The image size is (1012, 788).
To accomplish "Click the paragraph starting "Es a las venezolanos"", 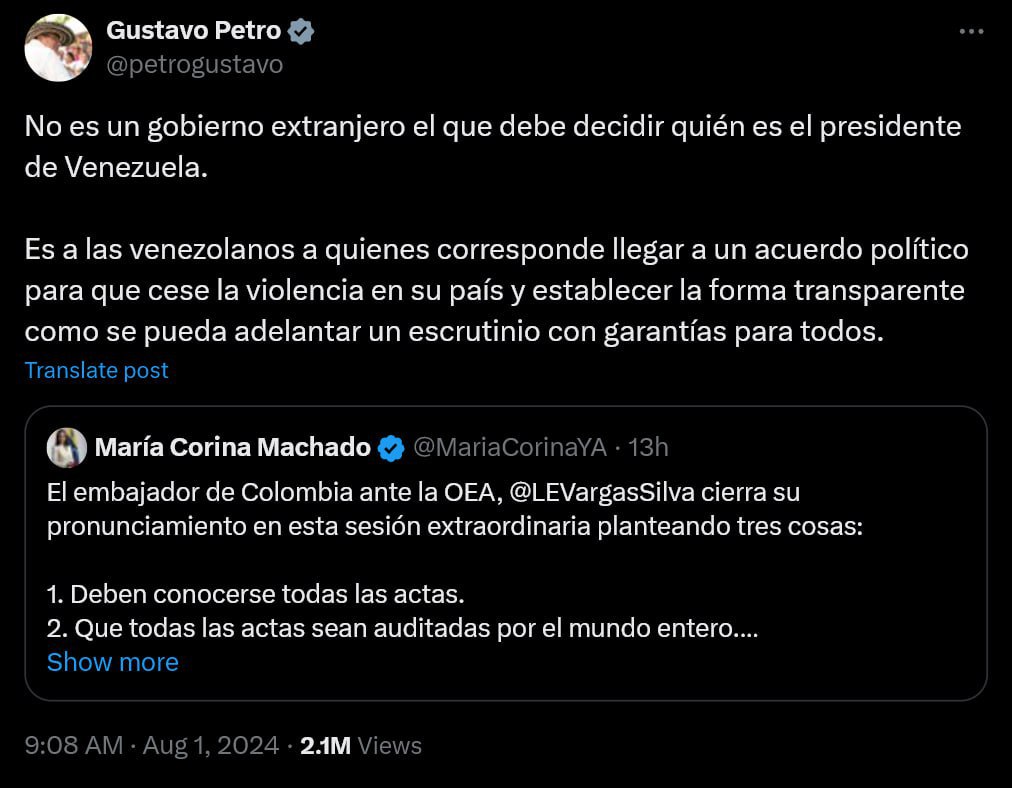I will pyautogui.click(x=496, y=290).
